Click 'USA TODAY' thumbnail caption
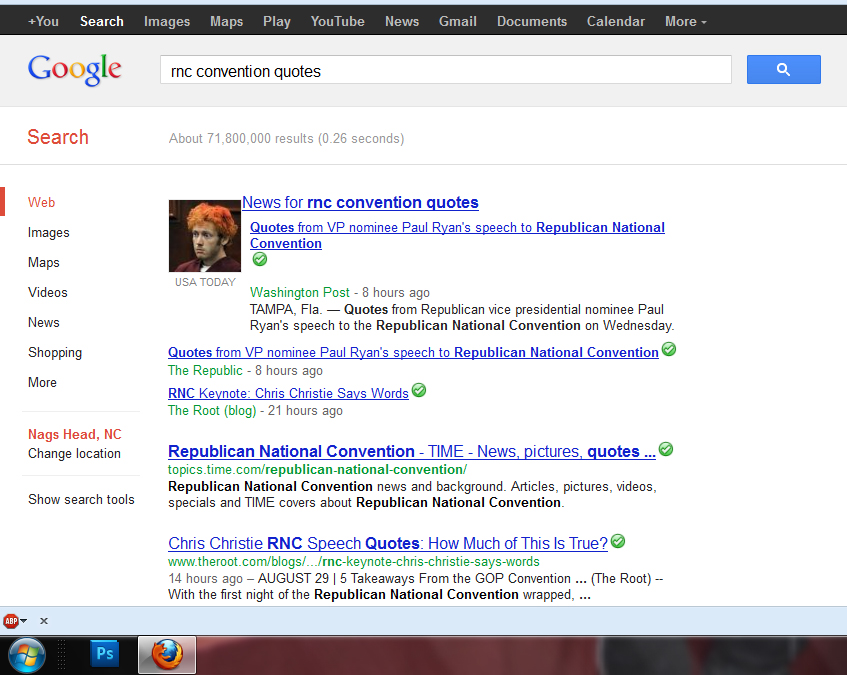847x675 pixels. tap(205, 282)
